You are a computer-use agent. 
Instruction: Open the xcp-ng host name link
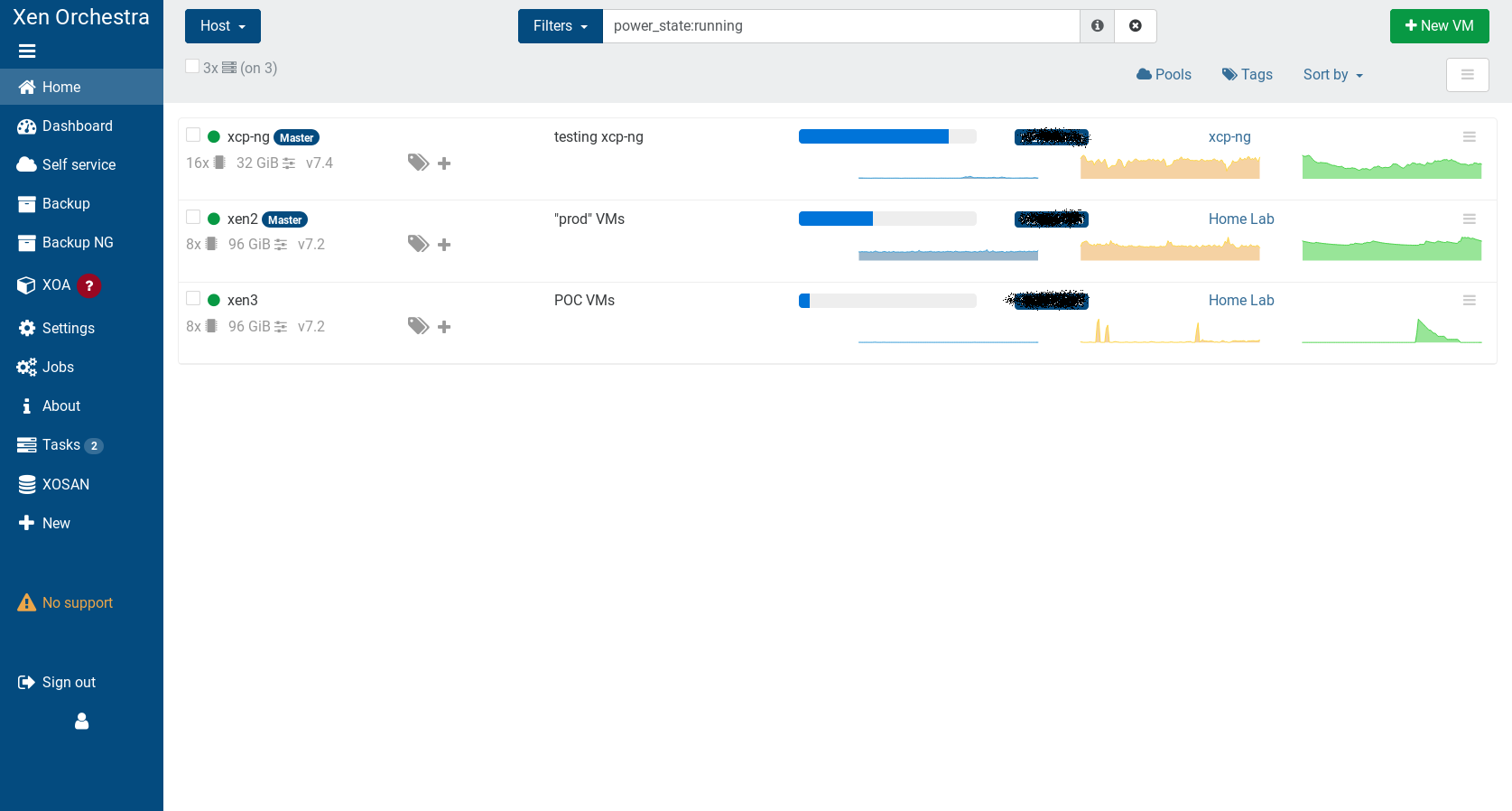coord(248,137)
